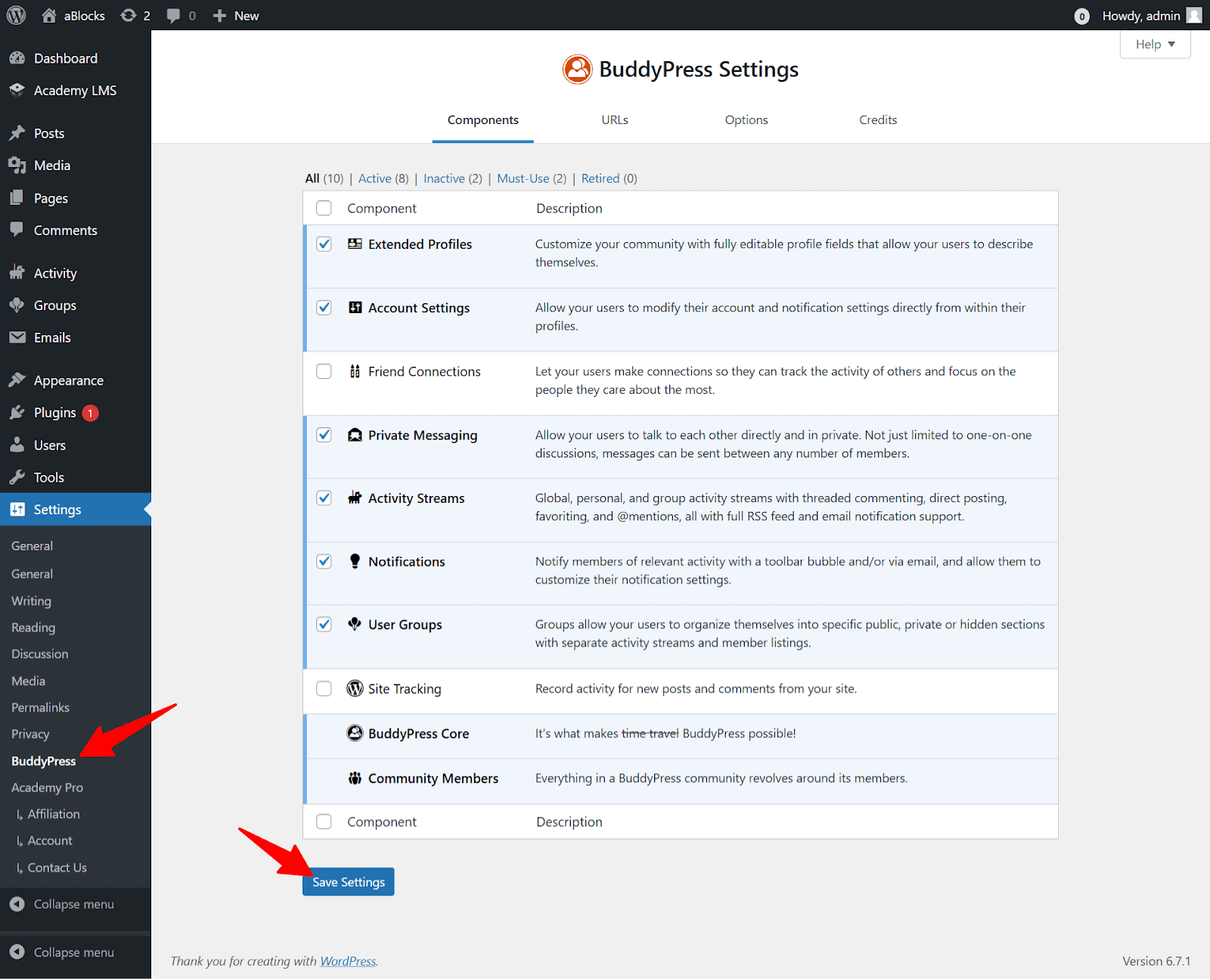Enable Site Tracking
The width and height of the screenshot is (1210, 980).
[x=324, y=689]
